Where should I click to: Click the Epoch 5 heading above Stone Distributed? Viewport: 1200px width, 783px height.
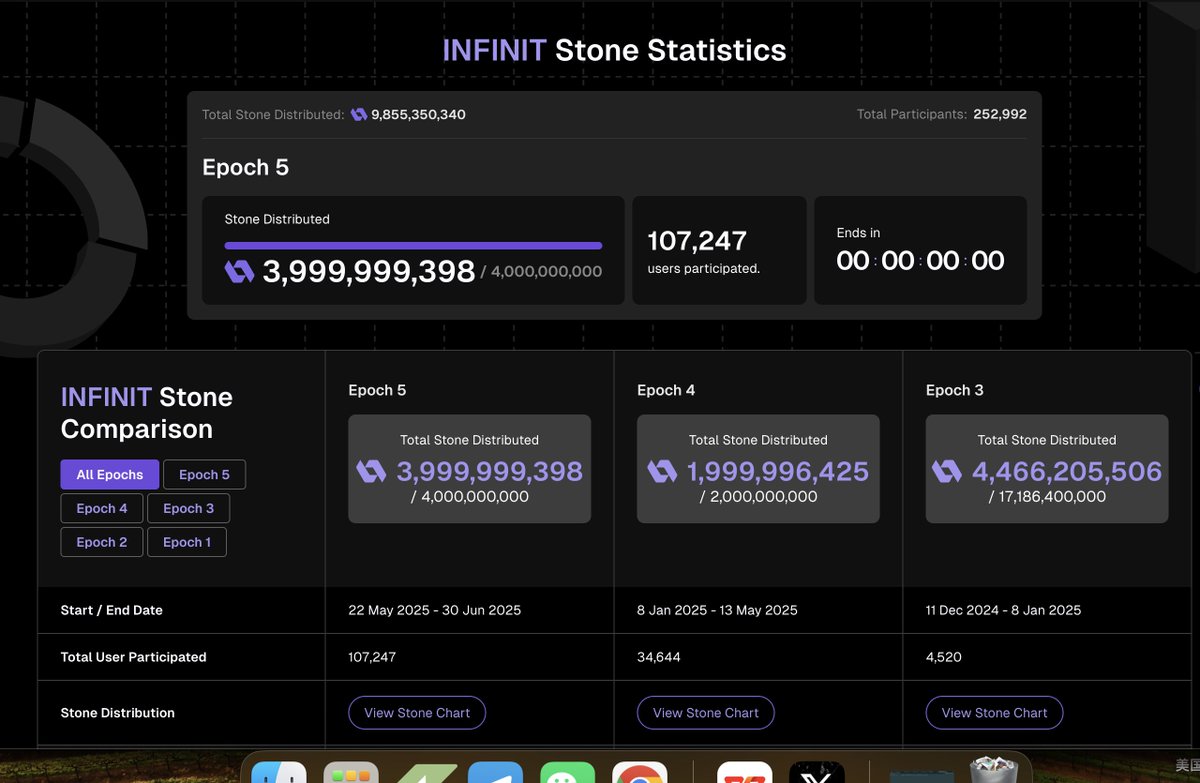(246, 168)
